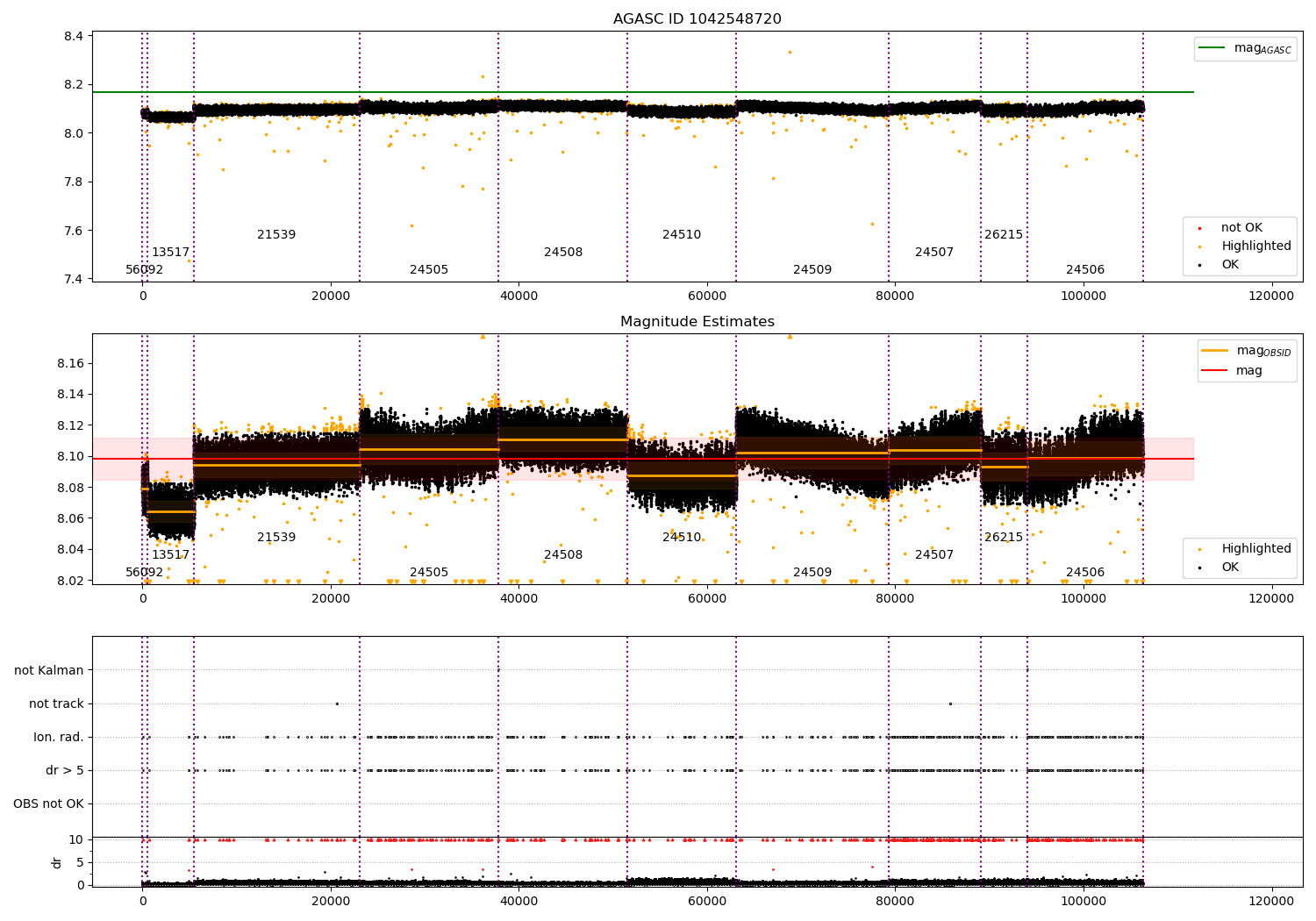Image resolution: width=1316 pixels, height=921 pixels.
Task: Click obsid label 24507 in the Magnitude Estimates plot
Action: 934,555
